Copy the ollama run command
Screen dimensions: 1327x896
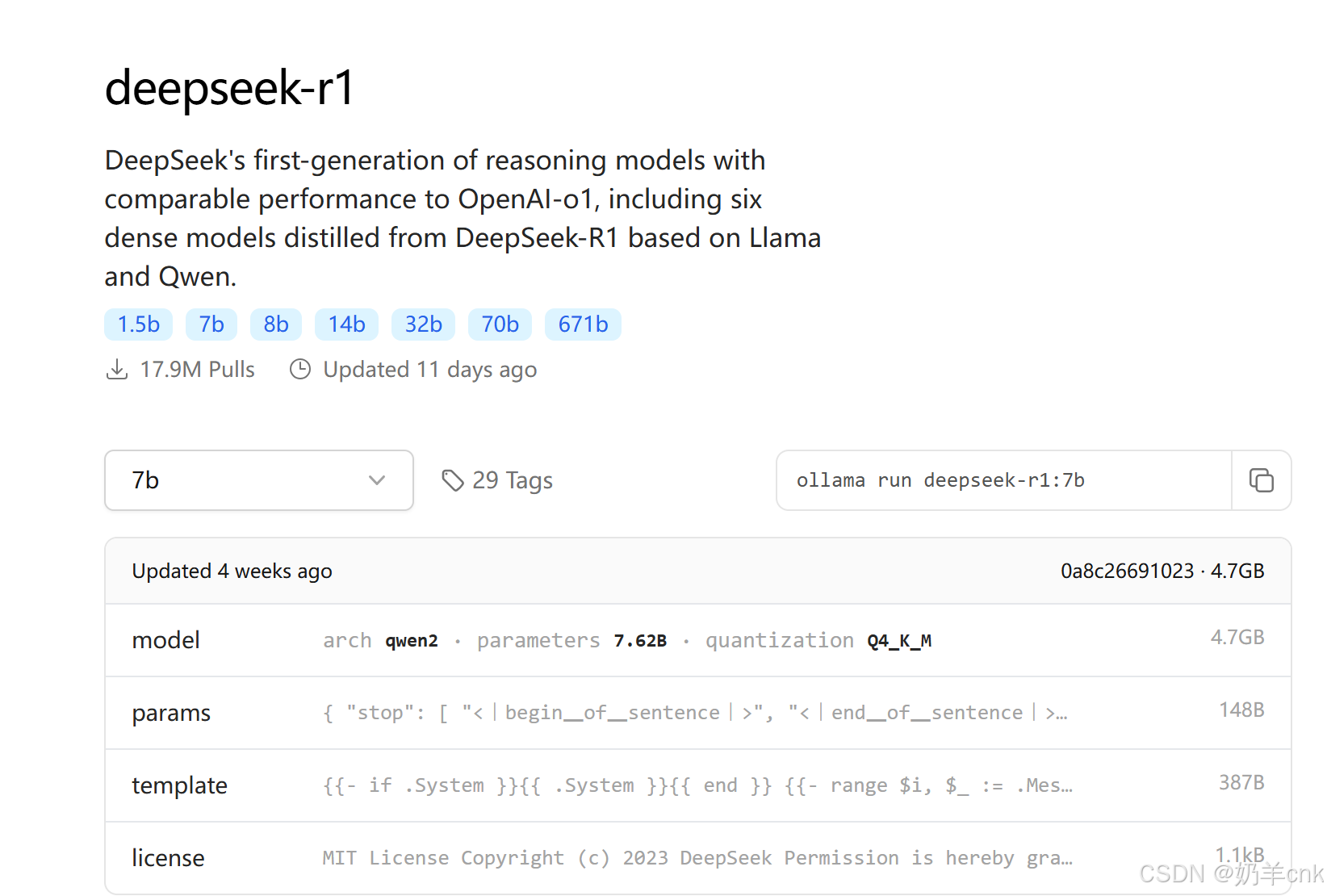pyautogui.click(x=1261, y=480)
